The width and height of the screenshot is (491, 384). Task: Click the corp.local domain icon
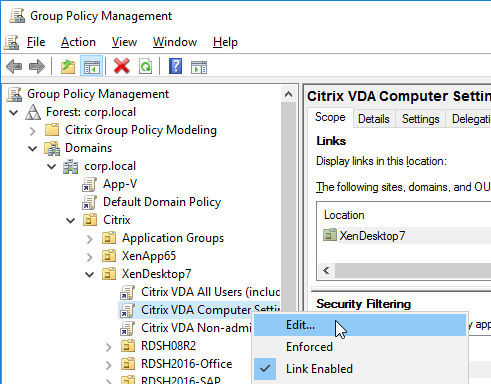pyautogui.click(x=71, y=166)
